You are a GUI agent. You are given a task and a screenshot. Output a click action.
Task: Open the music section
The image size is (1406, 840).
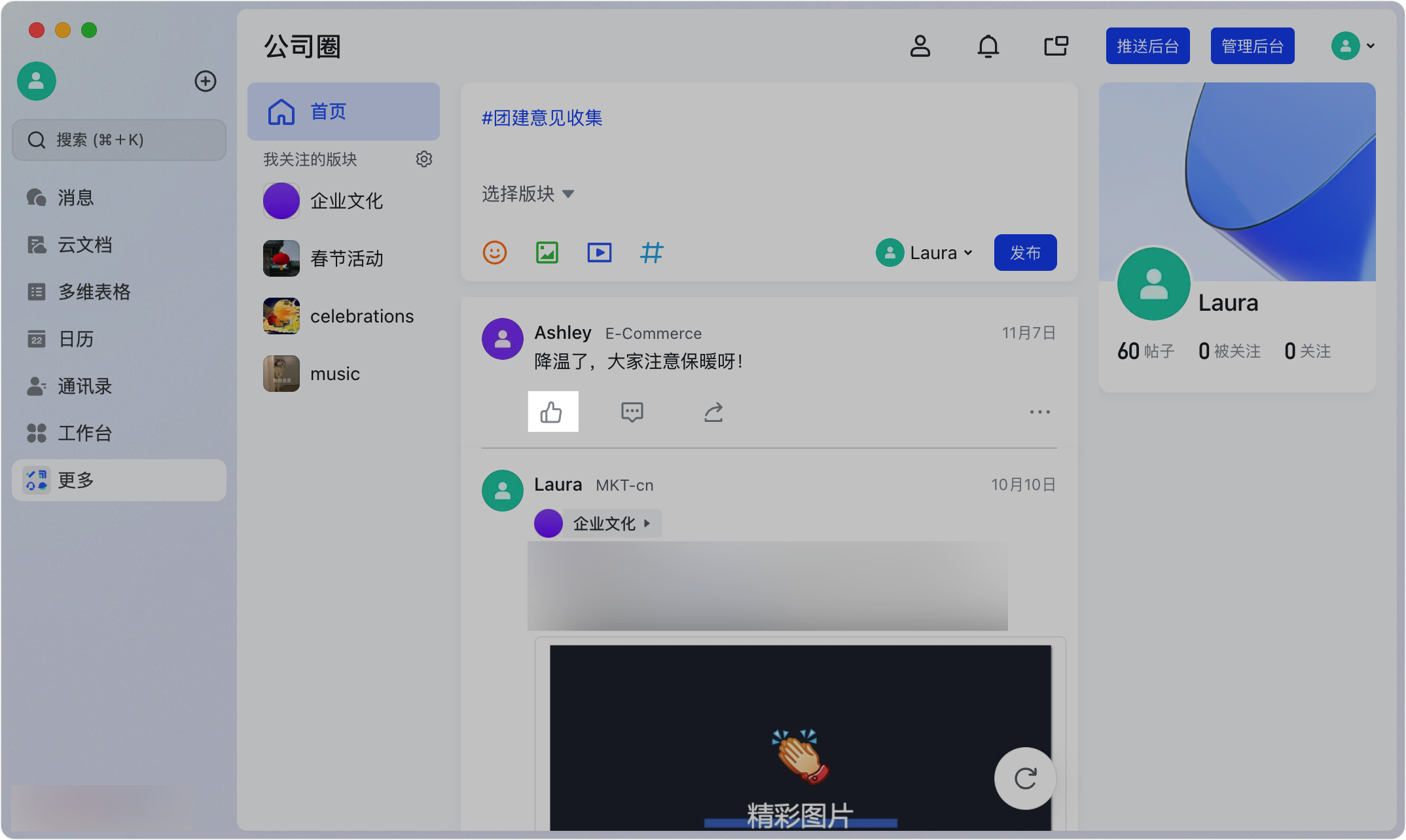pyautogui.click(x=344, y=374)
